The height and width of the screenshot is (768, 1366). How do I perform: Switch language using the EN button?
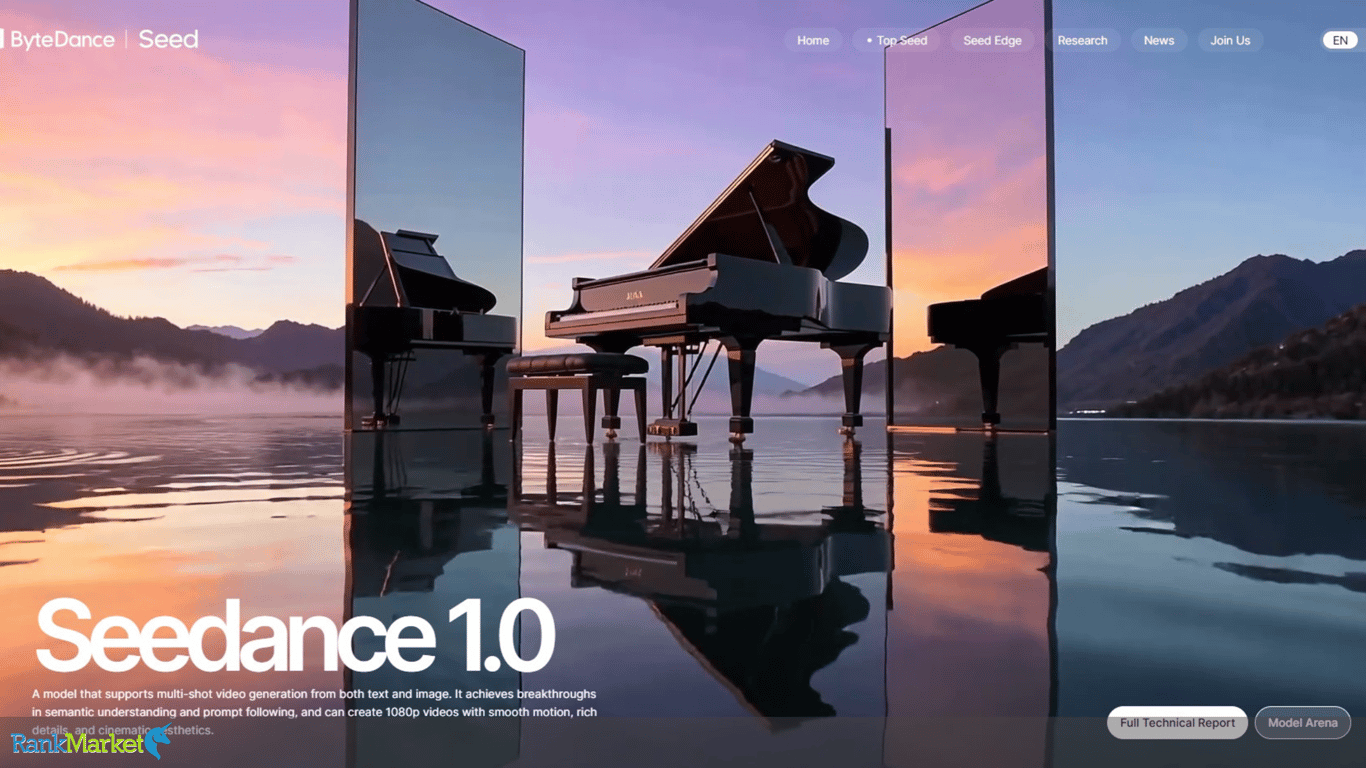coord(1340,40)
